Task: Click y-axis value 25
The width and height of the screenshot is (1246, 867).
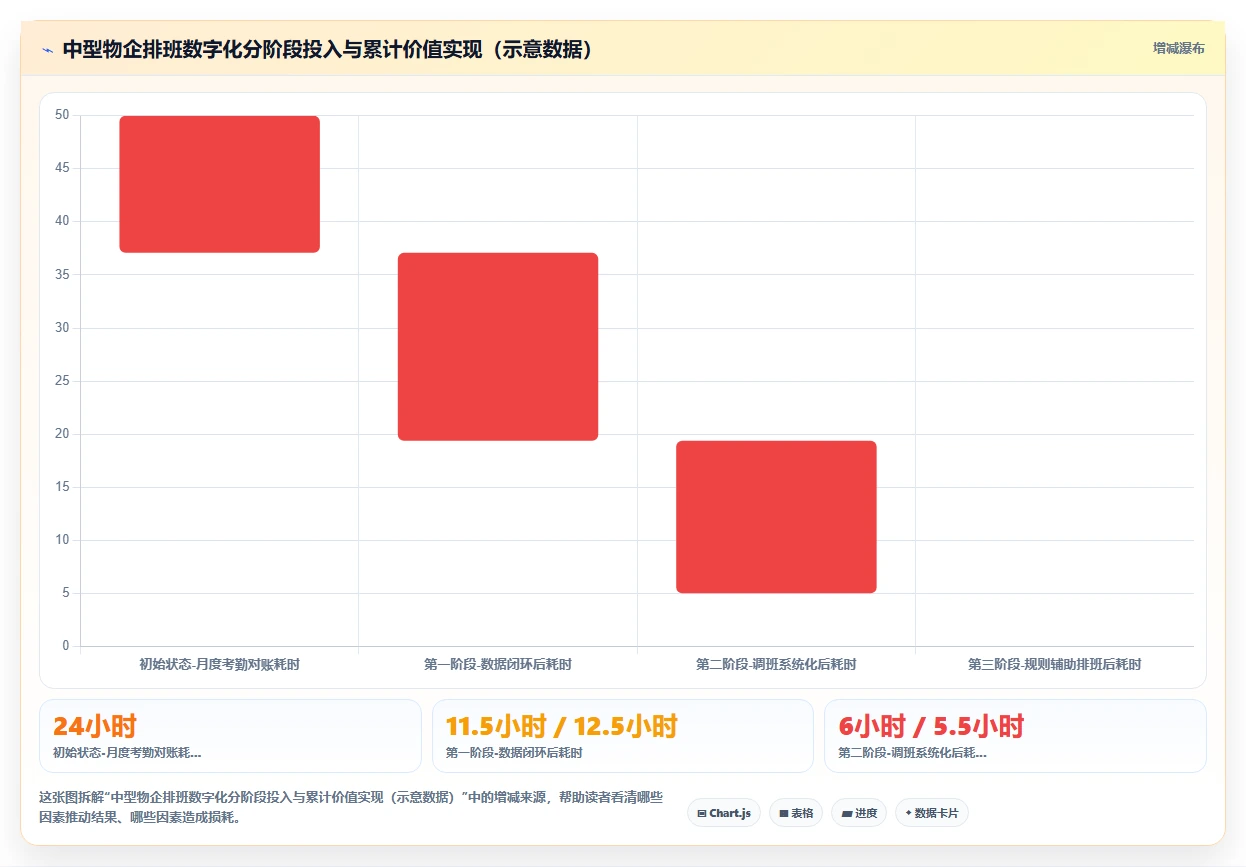Action: (62, 381)
